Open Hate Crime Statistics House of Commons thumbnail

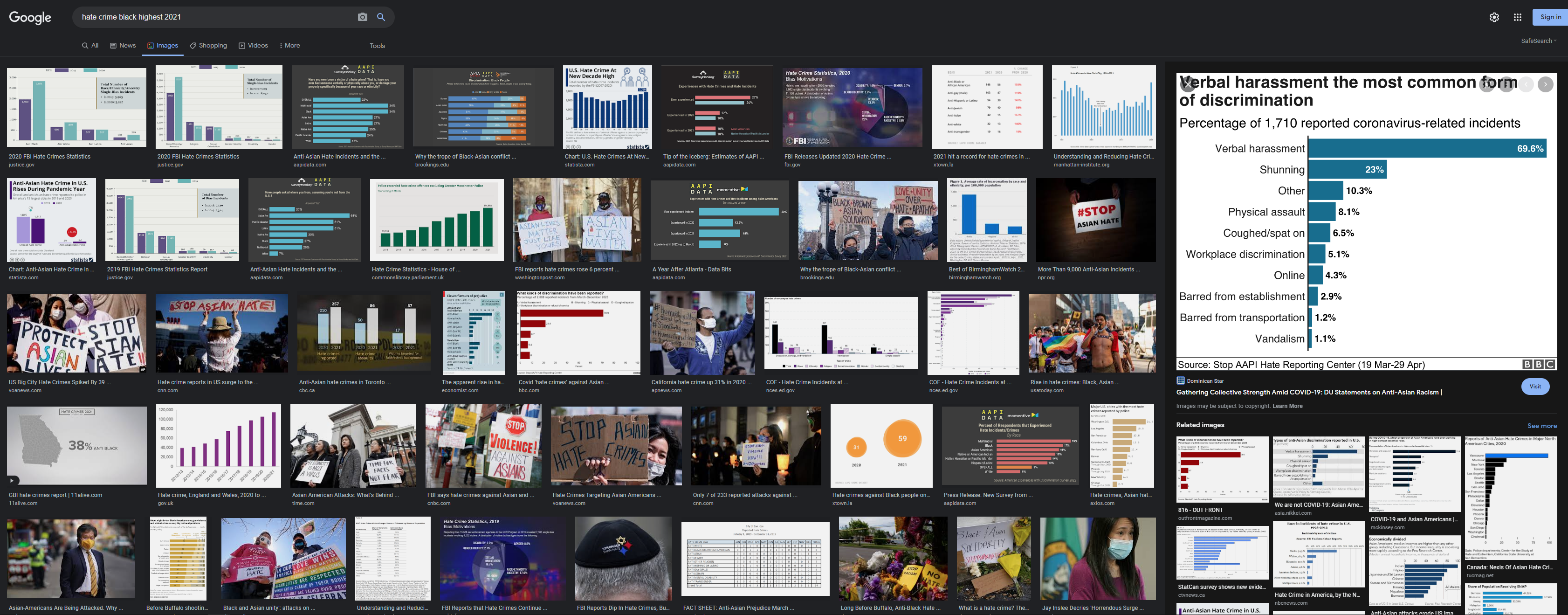pos(437,221)
